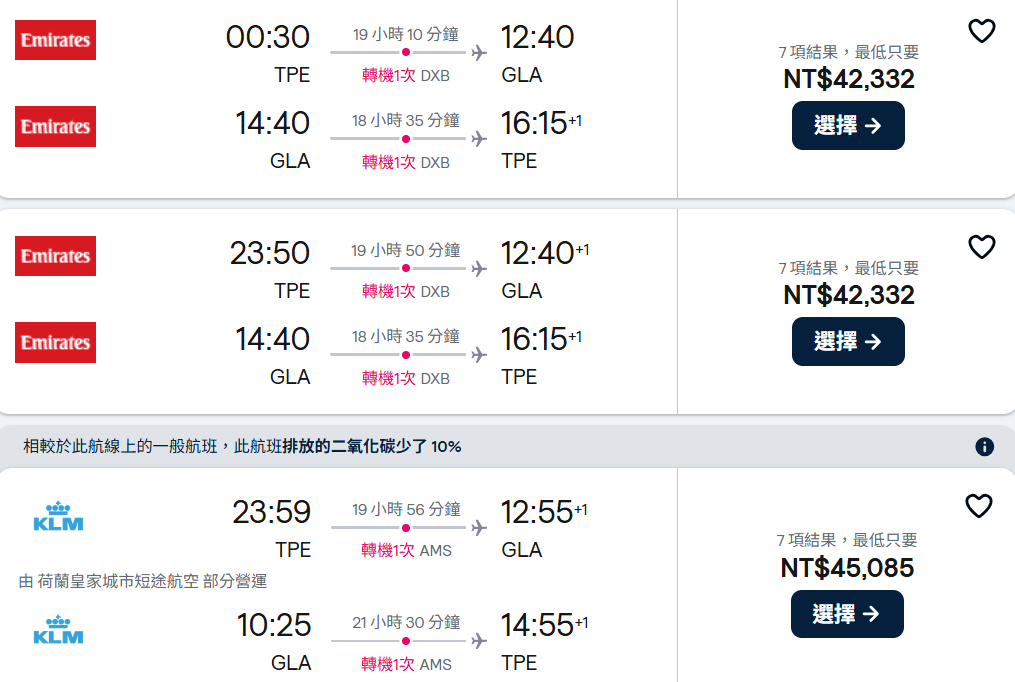Click the Emirates logo beside 23:50 departure
1015x682 pixels.
point(56,257)
